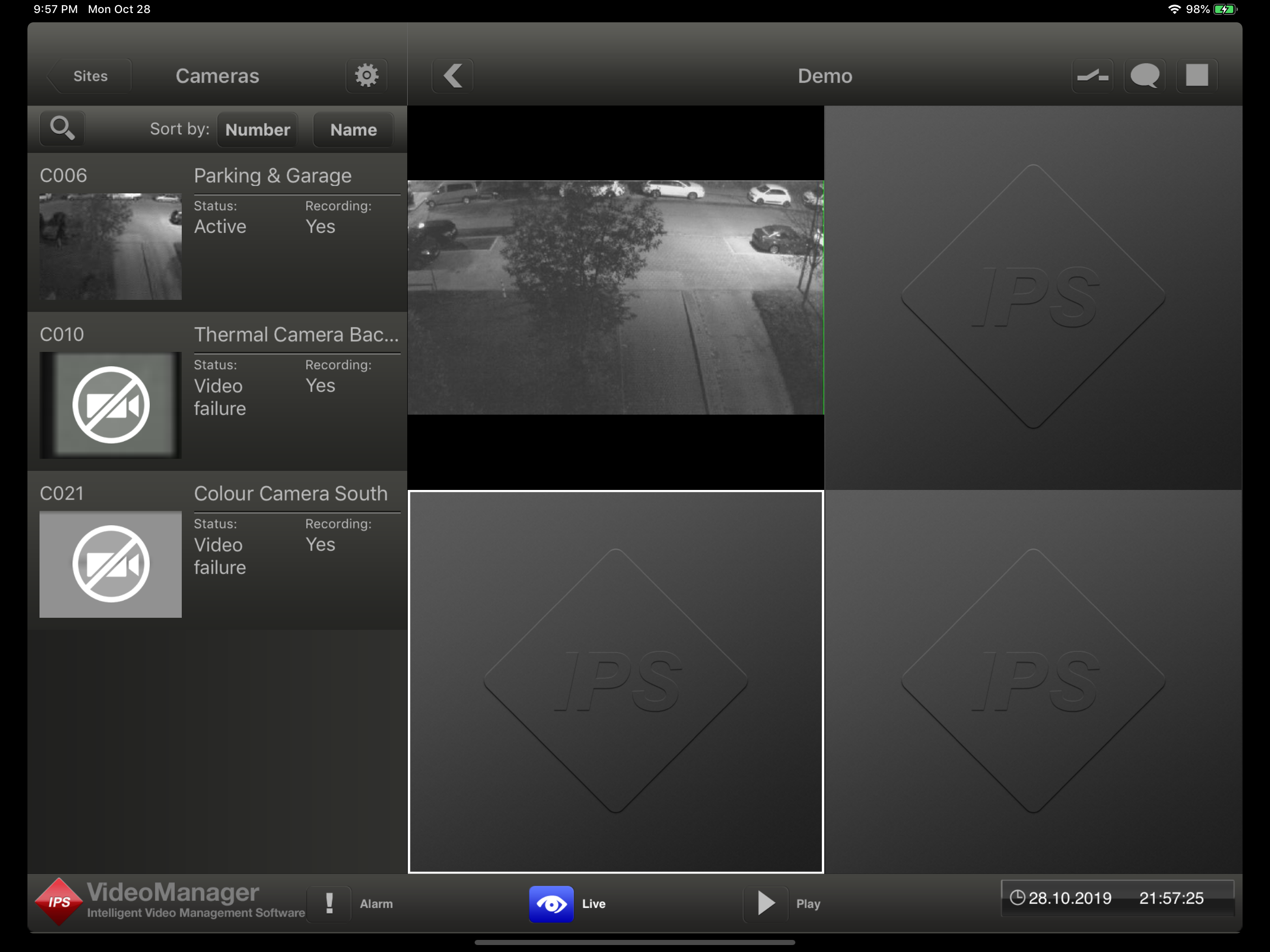Image resolution: width=1270 pixels, height=952 pixels.
Task: Open the settings gear in Cameras panel
Action: tap(366, 75)
